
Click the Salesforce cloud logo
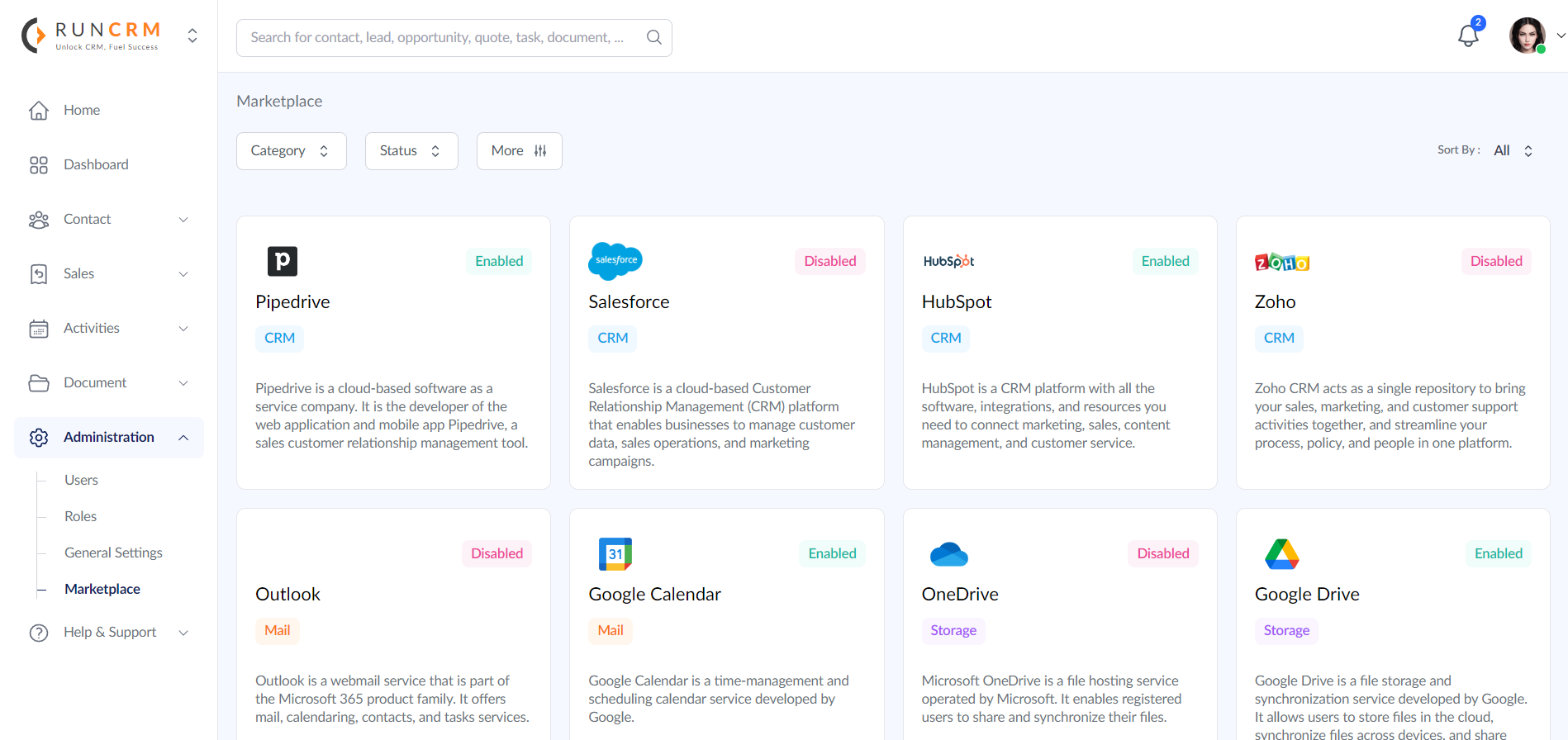[615, 261]
